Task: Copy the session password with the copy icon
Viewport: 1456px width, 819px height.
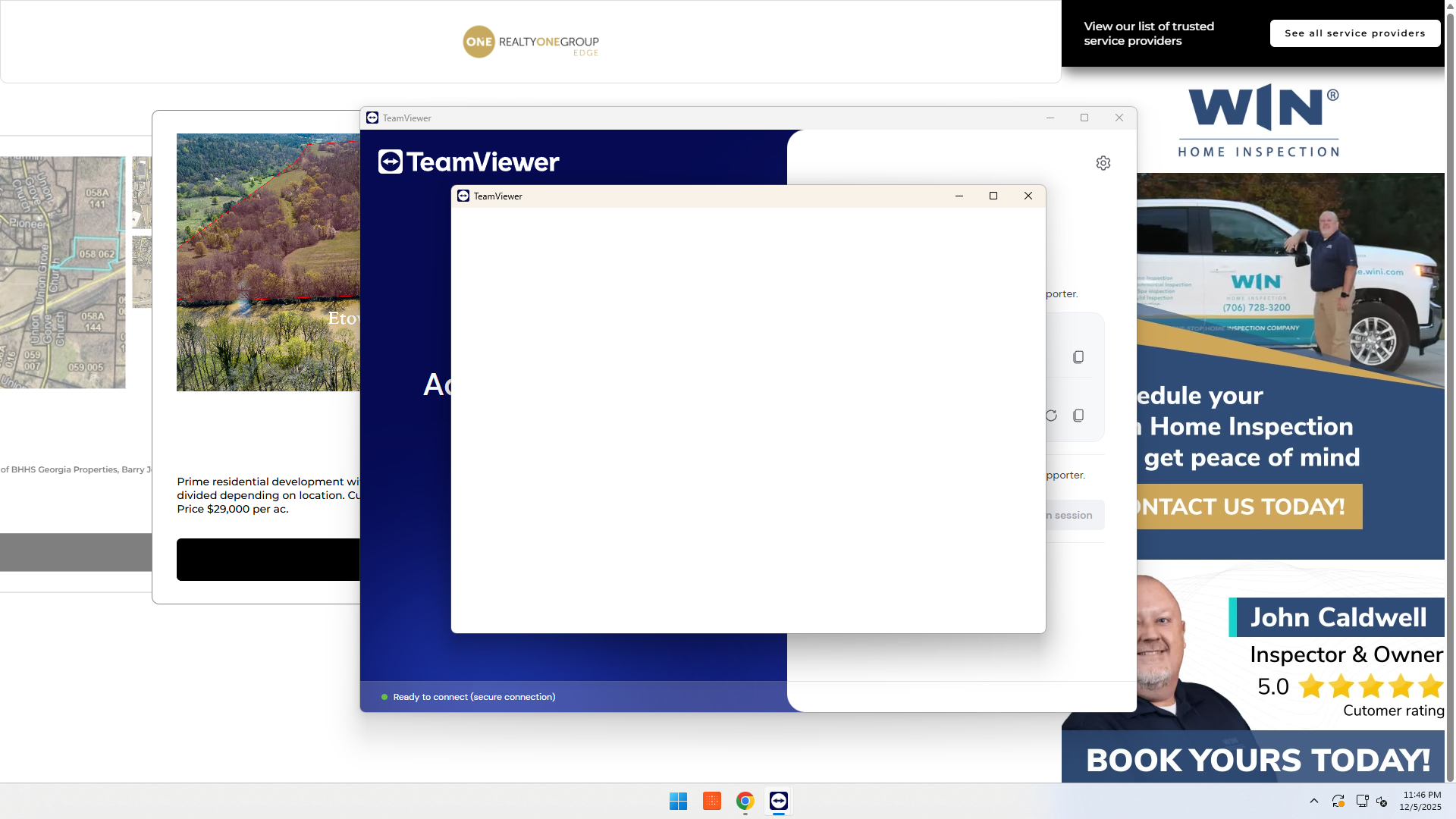Action: [1078, 415]
